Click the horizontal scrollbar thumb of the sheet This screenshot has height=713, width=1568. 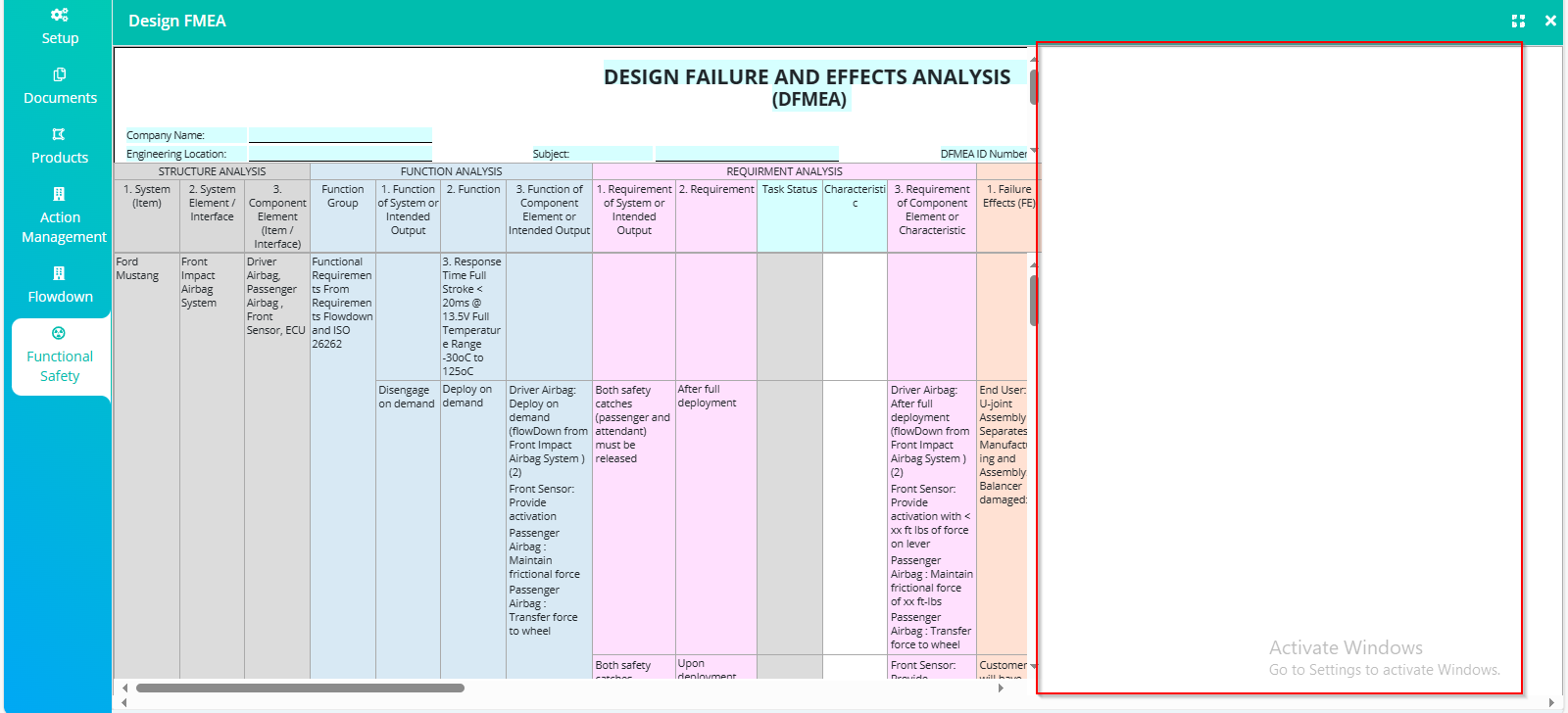300,688
